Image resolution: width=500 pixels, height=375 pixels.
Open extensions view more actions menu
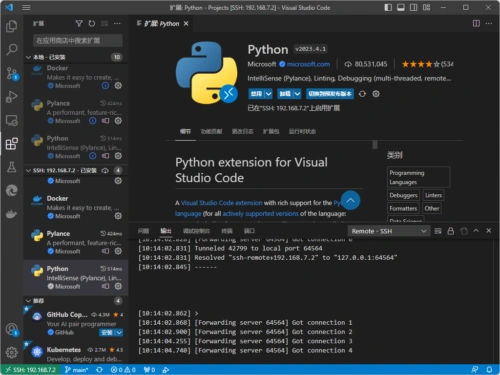(117, 23)
